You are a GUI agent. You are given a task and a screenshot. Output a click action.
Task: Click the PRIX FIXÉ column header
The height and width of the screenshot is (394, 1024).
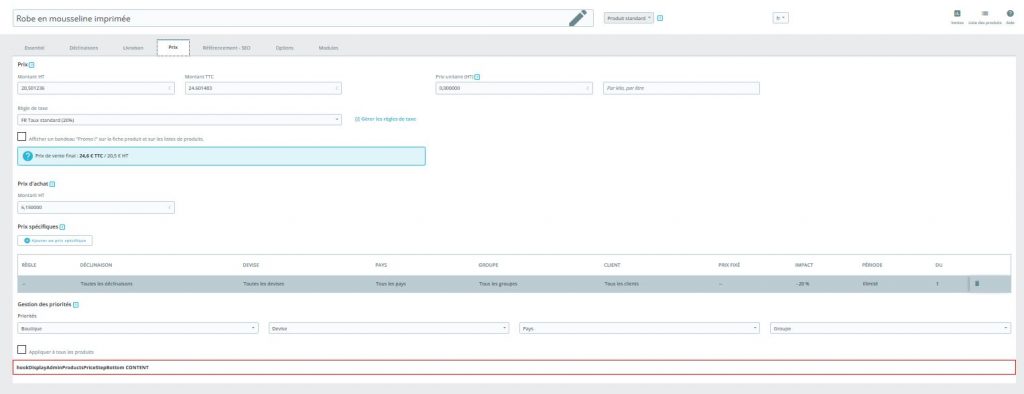[729, 265]
